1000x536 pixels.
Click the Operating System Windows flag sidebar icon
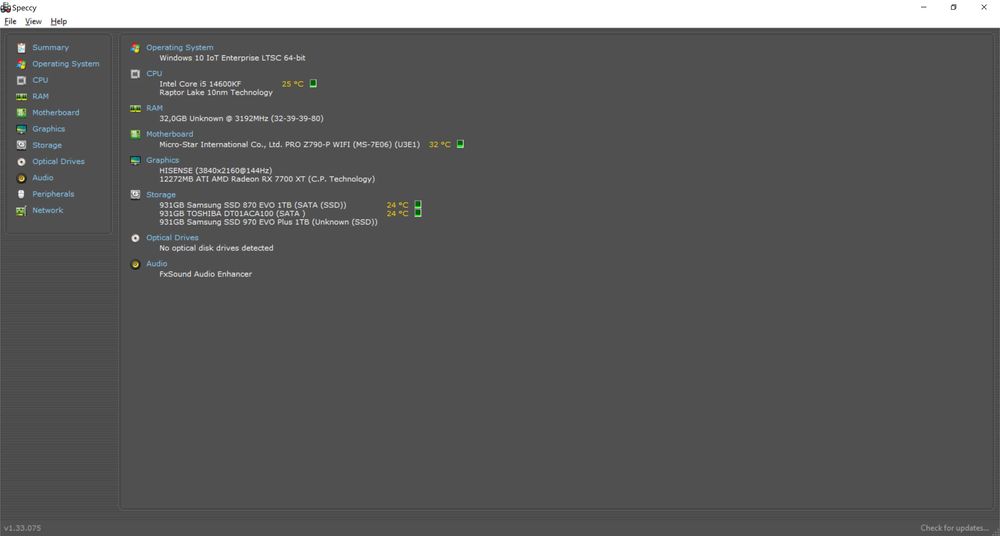click(21, 64)
